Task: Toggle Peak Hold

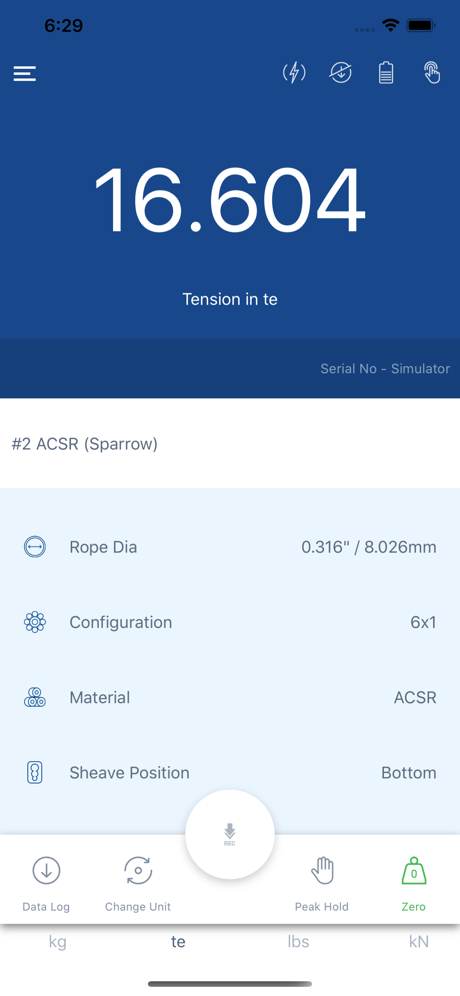Action: click(x=321, y=884)
